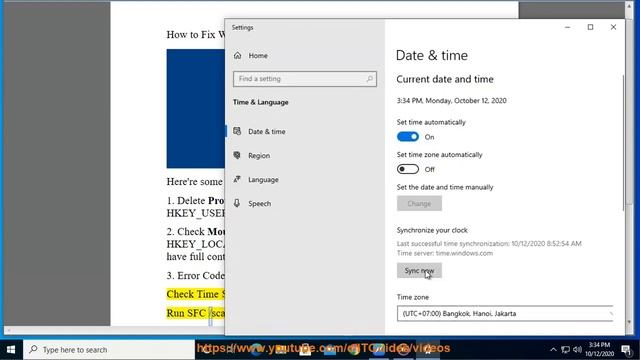Show hidden system tray icons
This screenshot has width=640, height=360.
click(553, 349)
